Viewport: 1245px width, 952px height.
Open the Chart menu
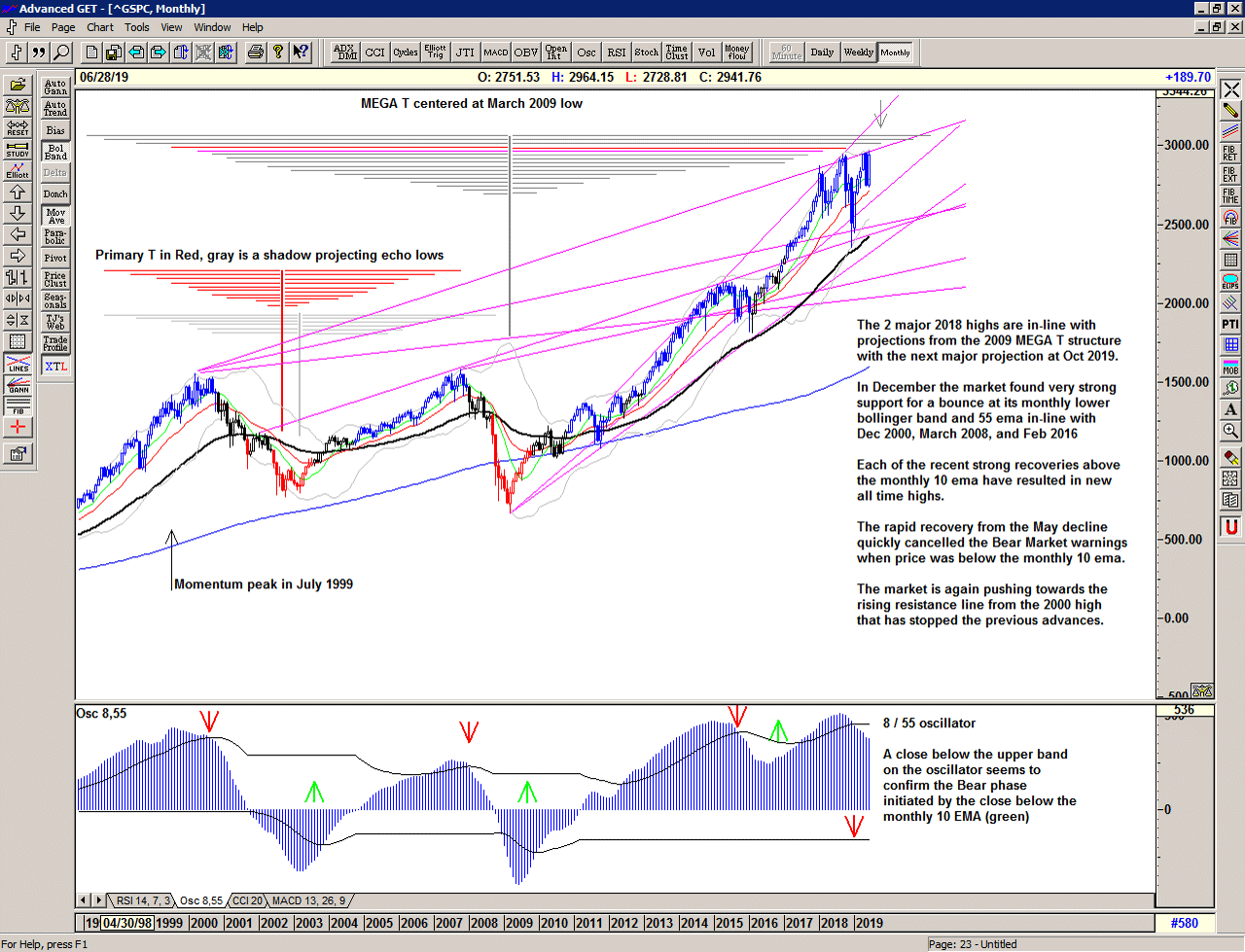(x=100, y=27)
